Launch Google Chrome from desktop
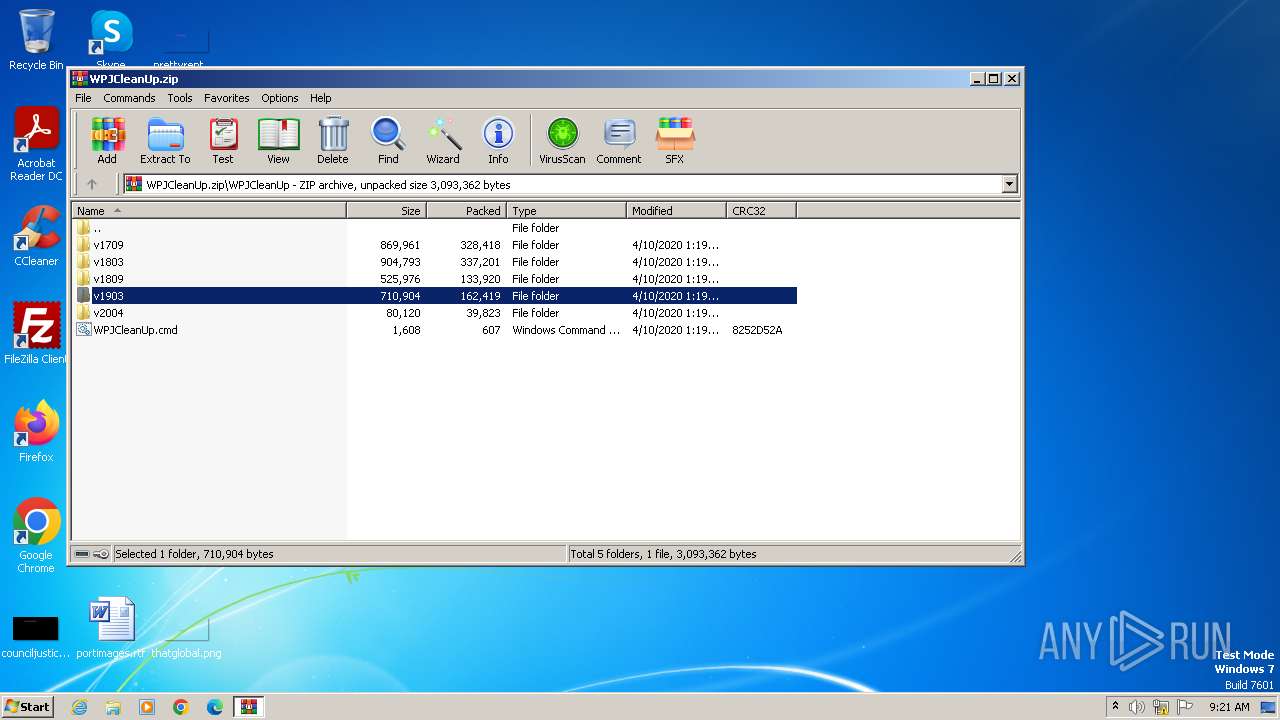This screenshot has width=1280, height=720. (36, 536)
